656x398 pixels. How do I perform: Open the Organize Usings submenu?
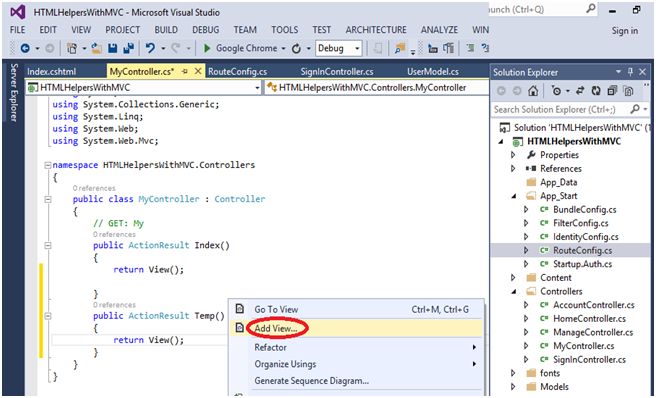tap(356, 364)
